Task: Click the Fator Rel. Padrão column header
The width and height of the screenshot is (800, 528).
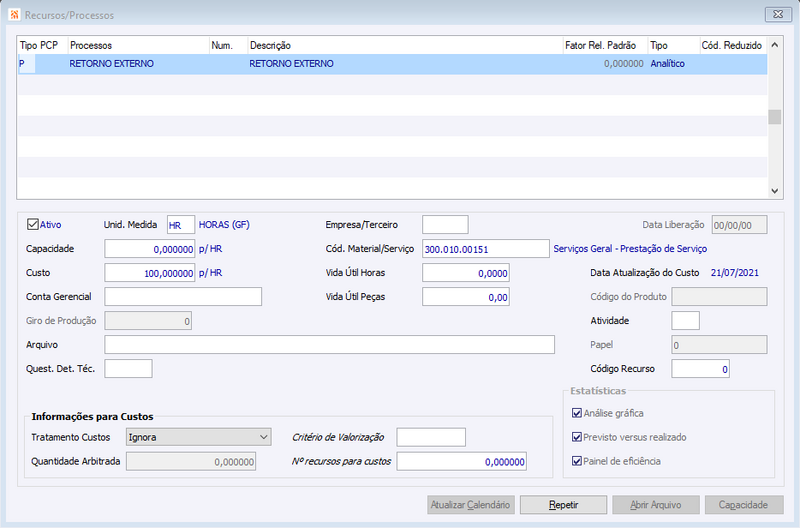Action: [603, 46]
